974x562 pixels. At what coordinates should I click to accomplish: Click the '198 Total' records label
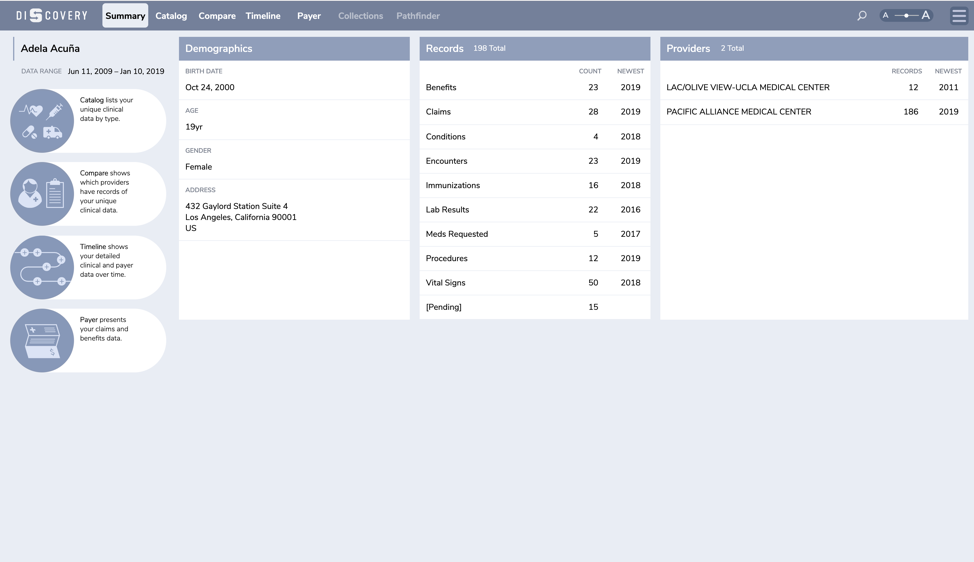click(x=489, y=48)
